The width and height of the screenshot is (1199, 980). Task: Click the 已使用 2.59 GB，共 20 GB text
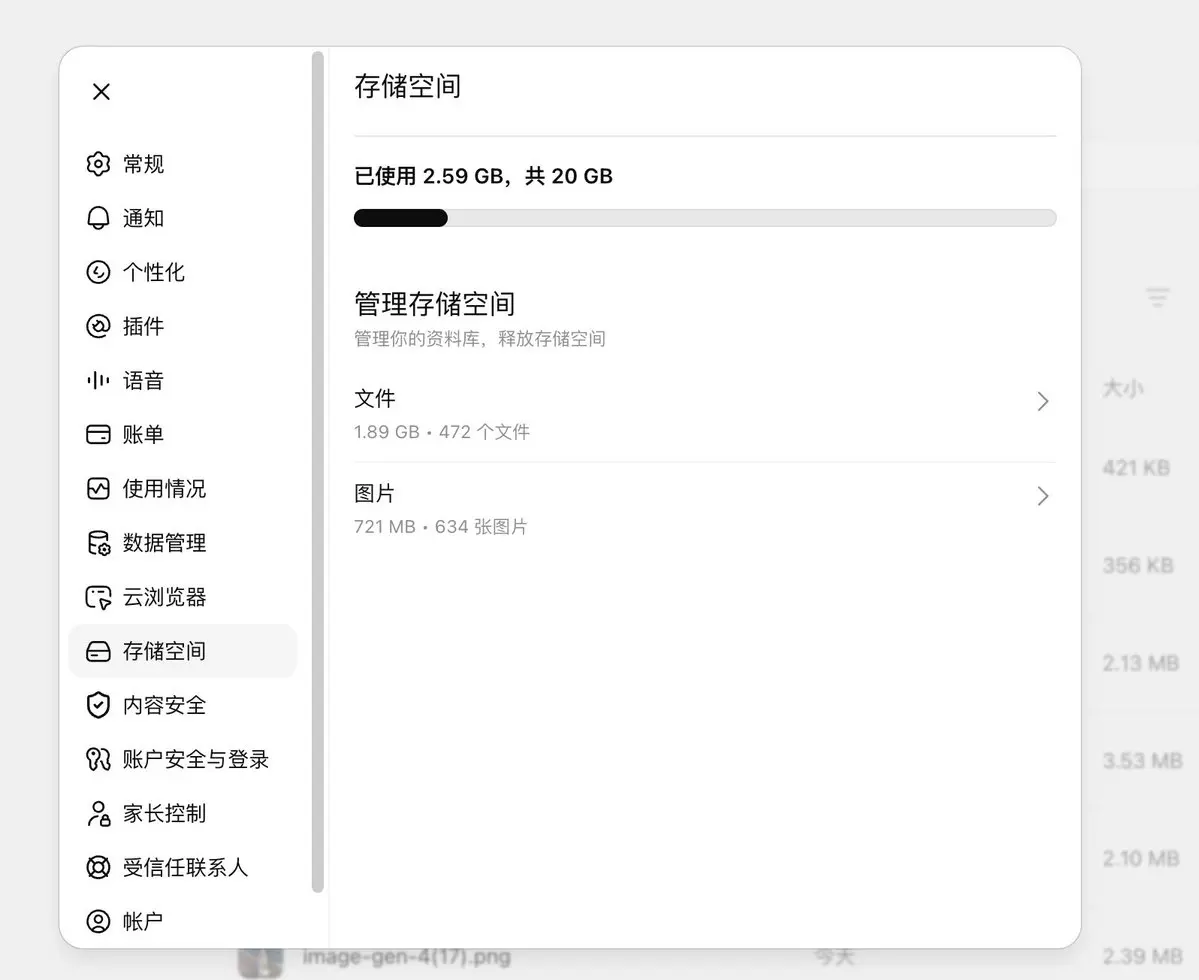point(483,177)
